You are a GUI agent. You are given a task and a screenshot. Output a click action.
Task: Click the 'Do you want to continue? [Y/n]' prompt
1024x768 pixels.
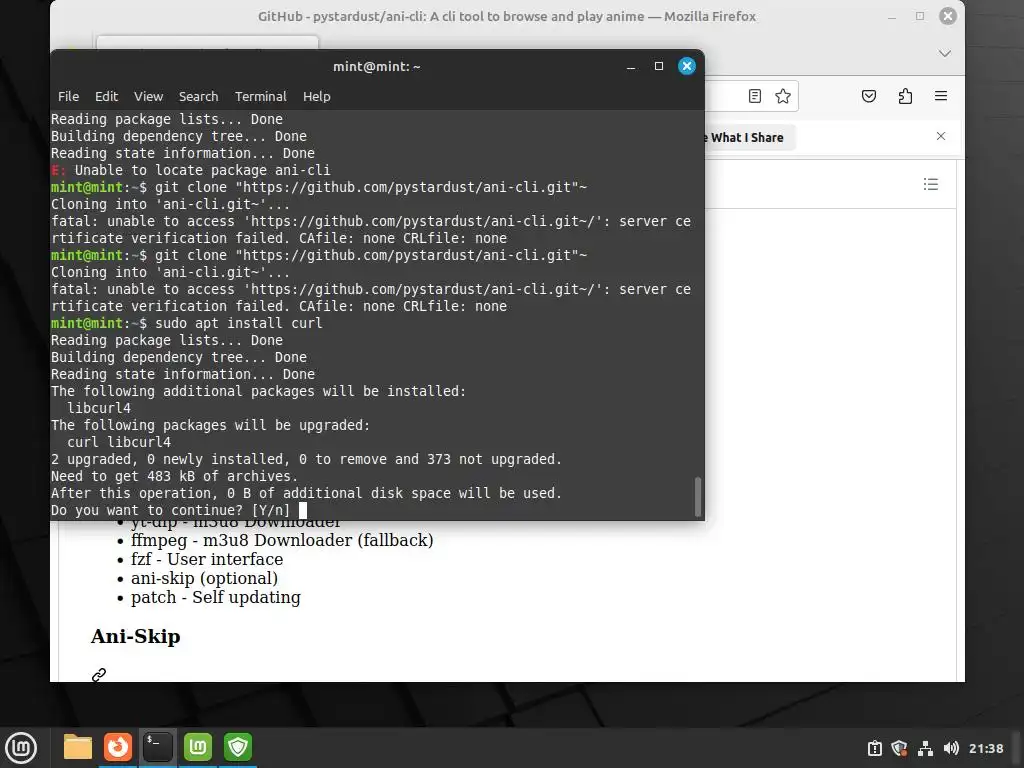coord(171,511)
